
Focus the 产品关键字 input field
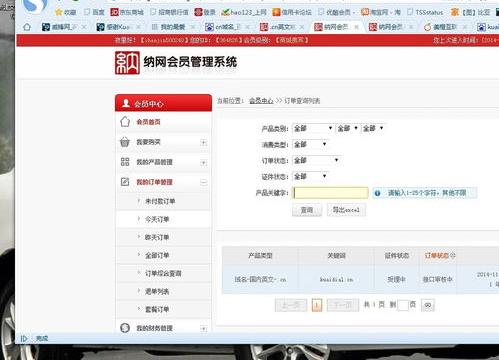(330, 193)
